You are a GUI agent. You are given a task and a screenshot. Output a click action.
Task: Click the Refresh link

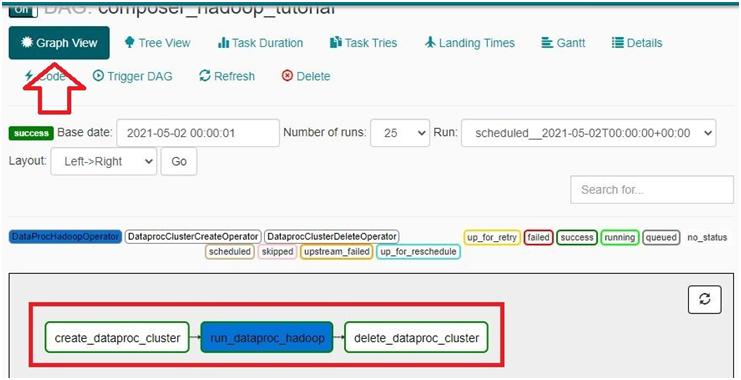tap(227, 76)
